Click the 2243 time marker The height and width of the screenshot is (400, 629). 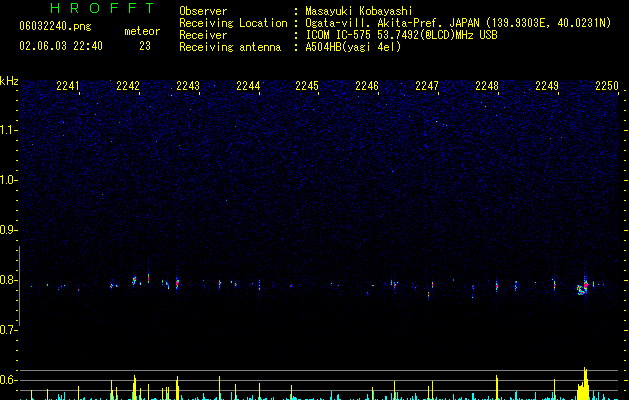(188, 86)
